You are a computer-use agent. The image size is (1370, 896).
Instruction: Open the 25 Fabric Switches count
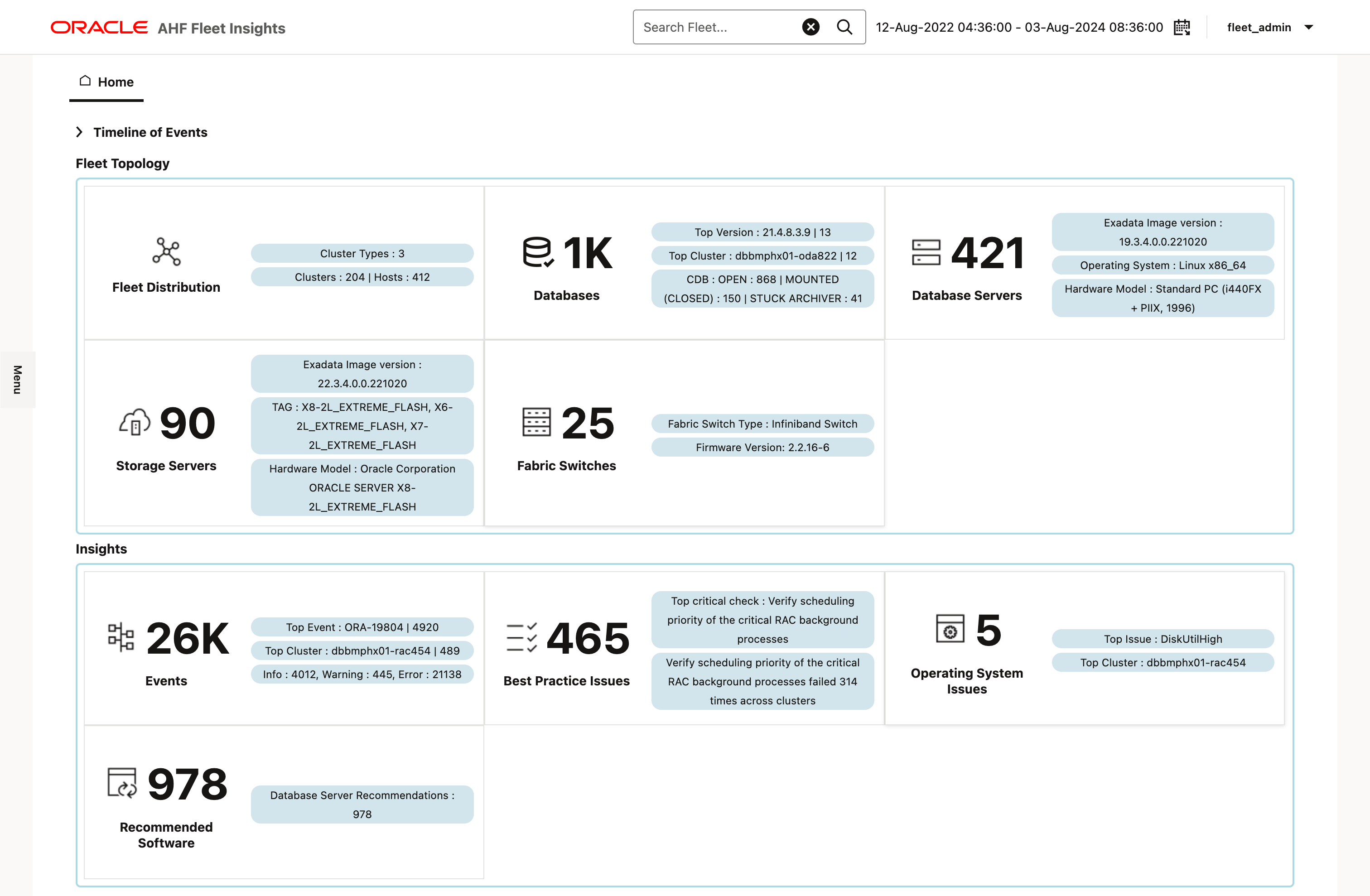coord(588,423)
